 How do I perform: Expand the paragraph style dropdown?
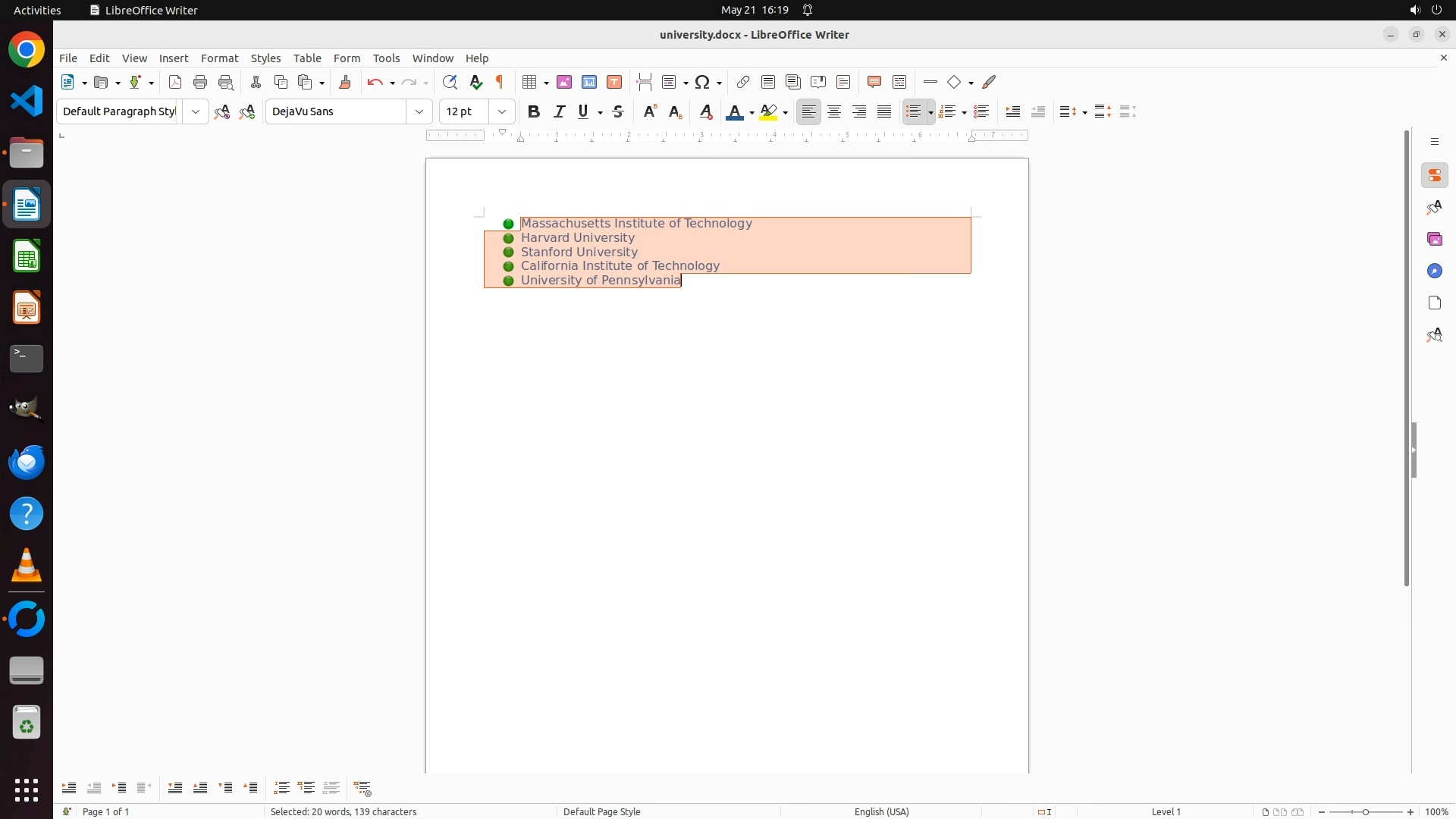click(196, 111)
